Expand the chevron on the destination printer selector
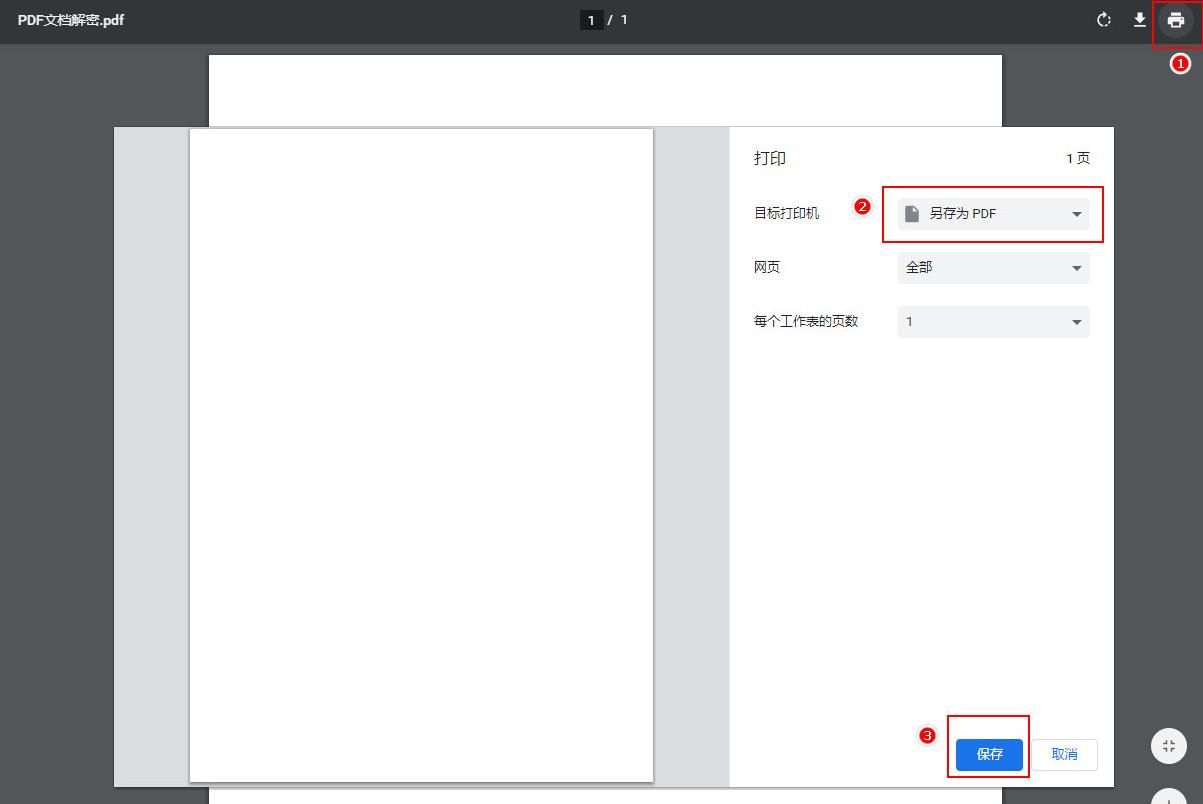 1076,213
